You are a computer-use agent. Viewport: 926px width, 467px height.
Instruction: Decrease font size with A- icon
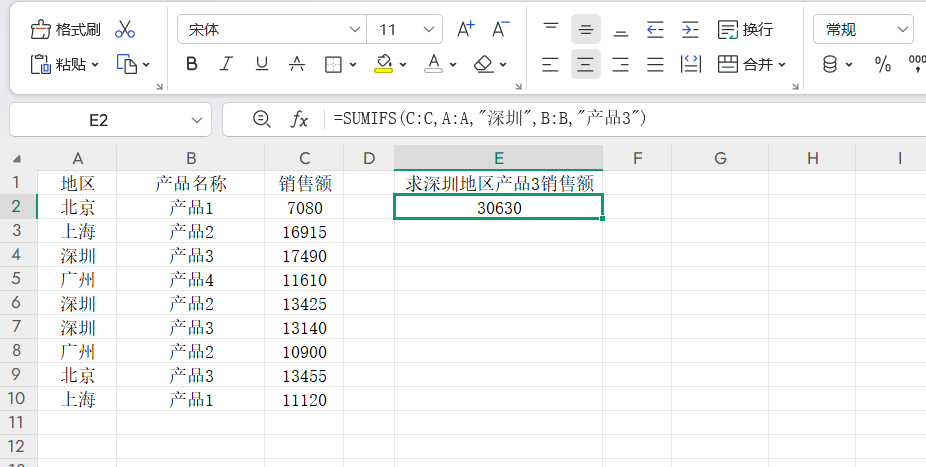click(502, 29)
